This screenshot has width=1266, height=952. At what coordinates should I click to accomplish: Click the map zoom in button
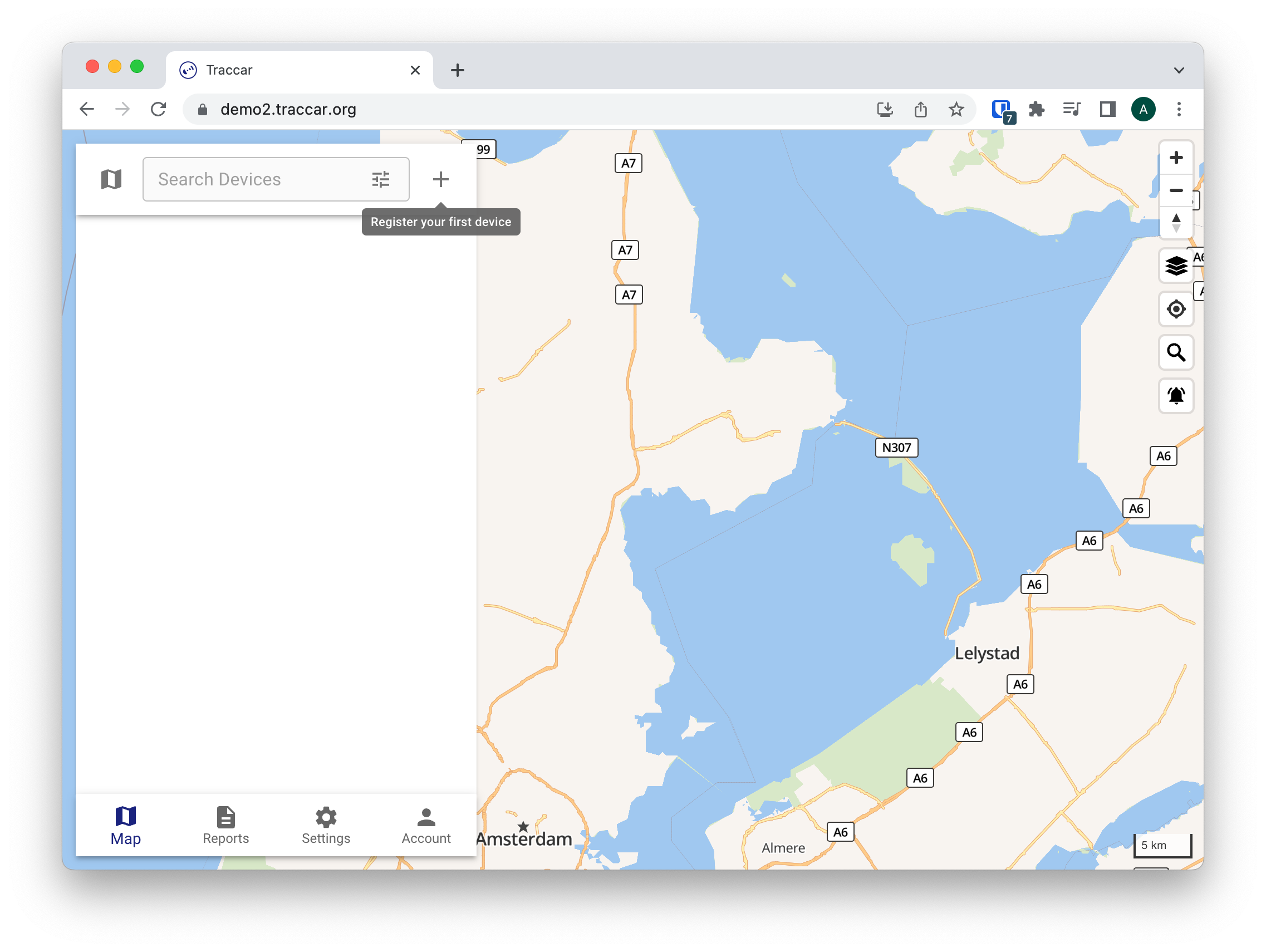[1176, 158]
